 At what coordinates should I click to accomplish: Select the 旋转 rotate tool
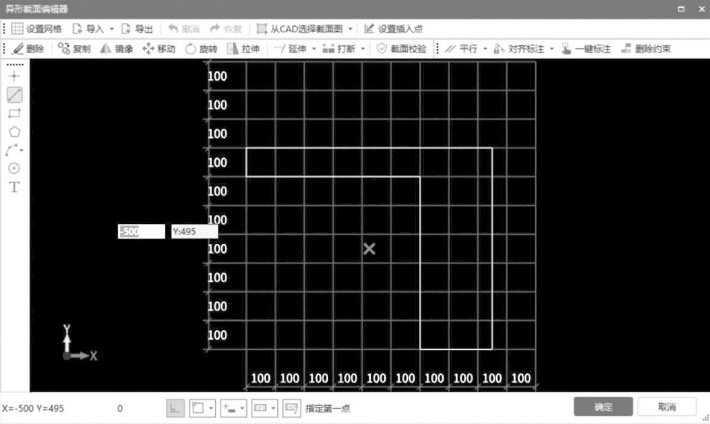[x=201, y=49]
